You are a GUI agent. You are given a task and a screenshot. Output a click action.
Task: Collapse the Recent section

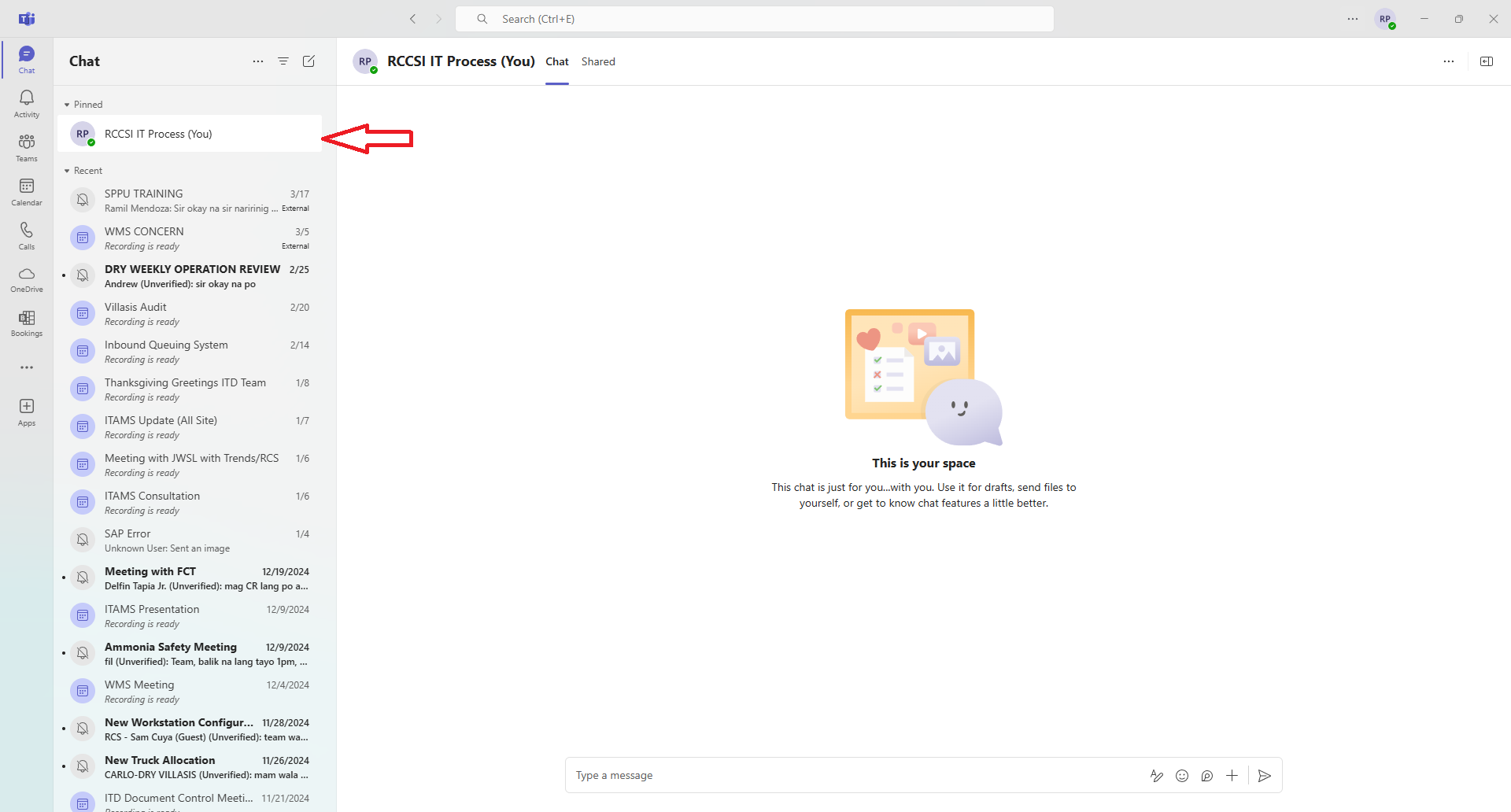[83, 171]
